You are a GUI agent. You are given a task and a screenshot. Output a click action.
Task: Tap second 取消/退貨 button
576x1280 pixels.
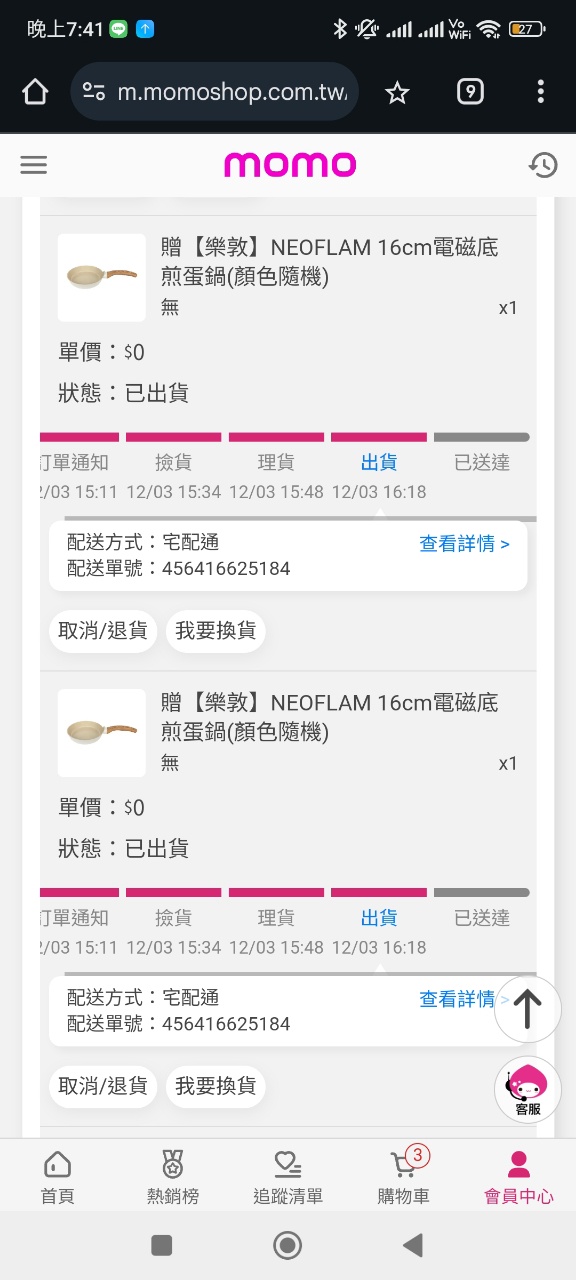[x=103, y=1086]
